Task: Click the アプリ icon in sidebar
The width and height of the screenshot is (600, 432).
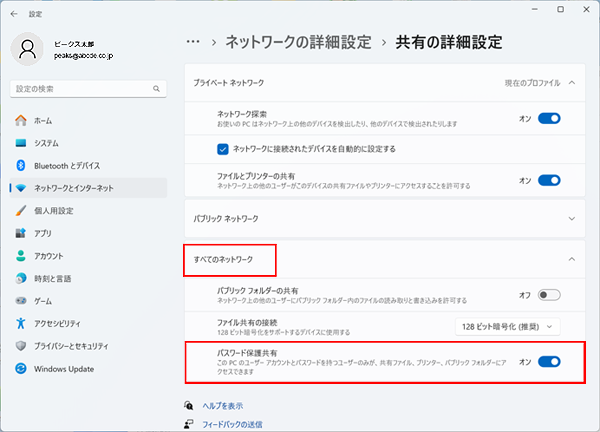Action: coord(21,233)
